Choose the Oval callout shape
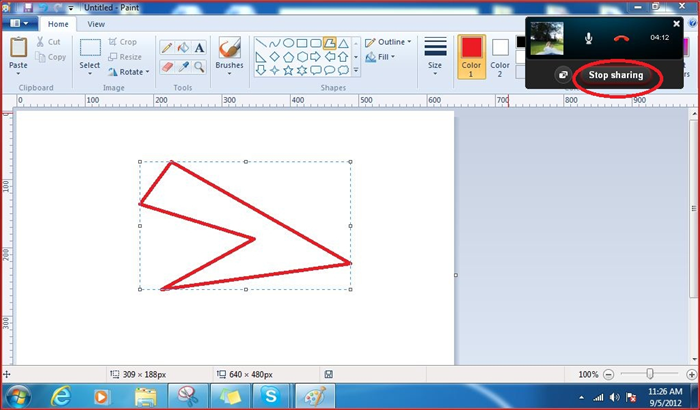700x410 pixels. [329, 70]
